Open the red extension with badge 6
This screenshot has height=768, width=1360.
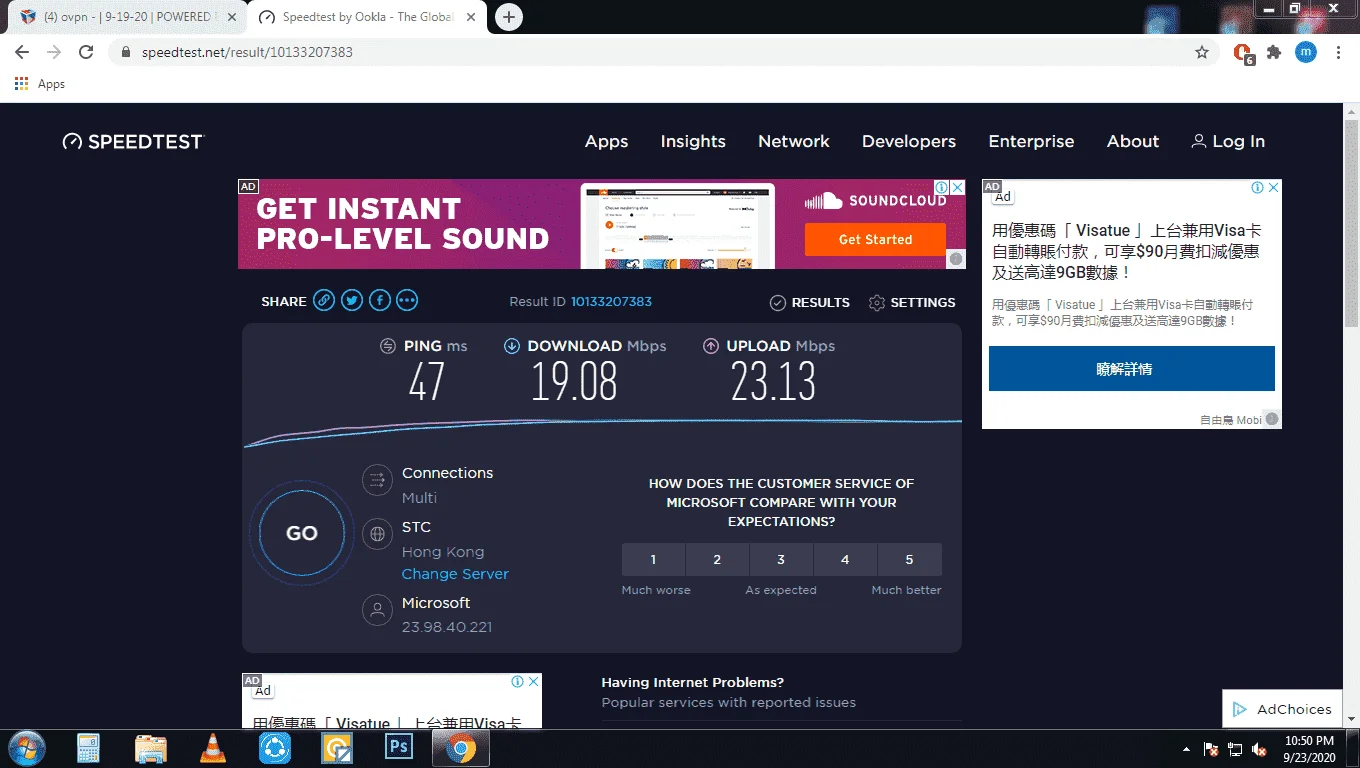(1243, 52)
